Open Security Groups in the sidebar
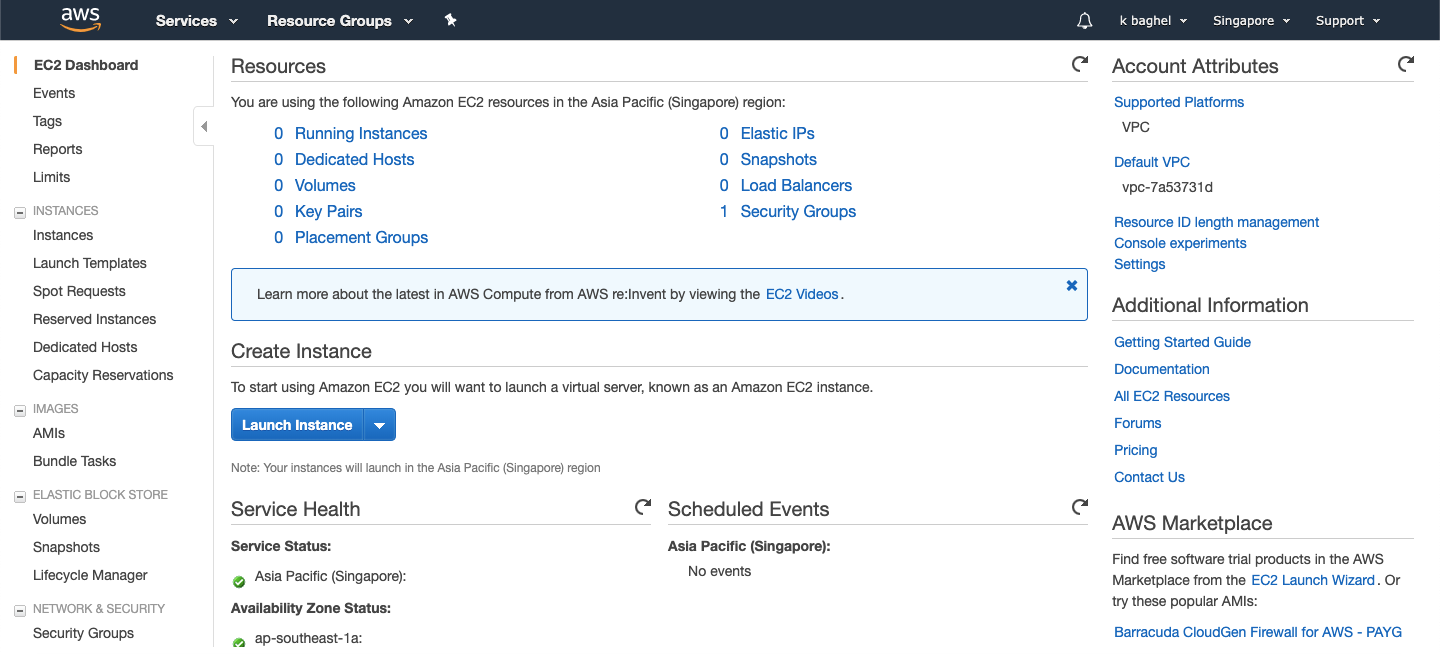 [x=83, y=633]
